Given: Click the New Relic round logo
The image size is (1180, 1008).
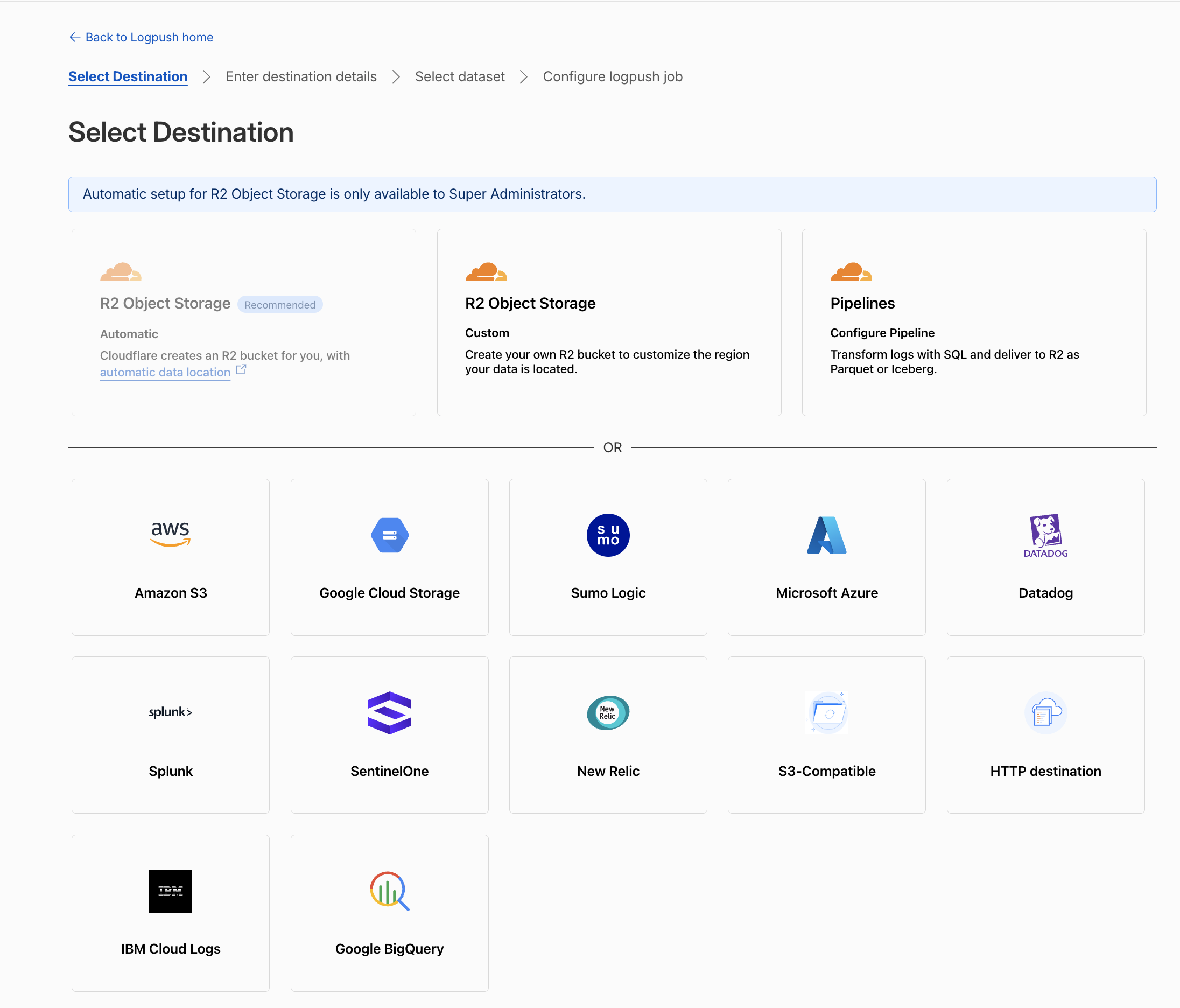Looking at the screenshot, I should (608, 713).
